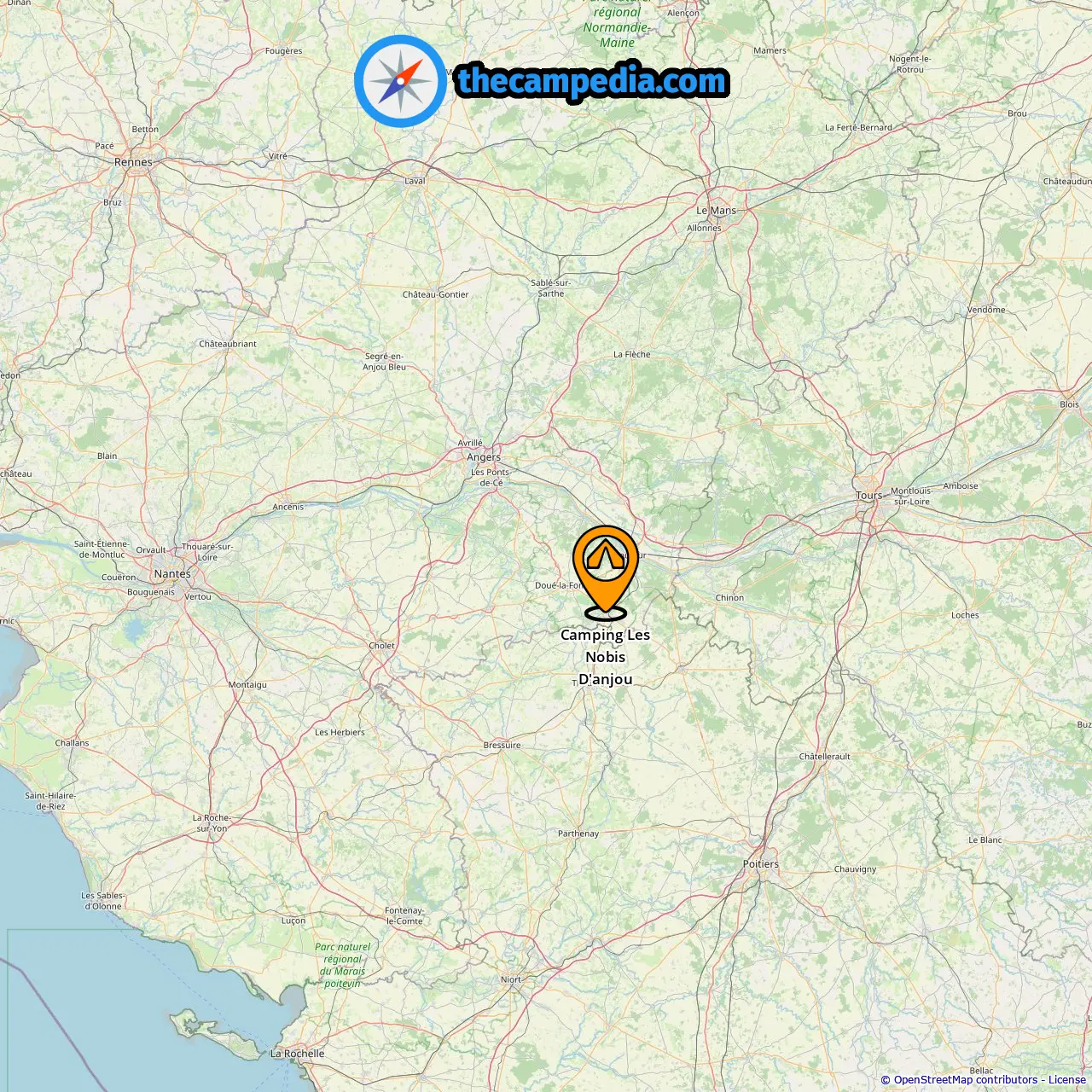The height and width of the screenshot is (1092, 1092).
Task: Select the Camping Les Nobis D'anjou label
Action: [x=606, y=657]
